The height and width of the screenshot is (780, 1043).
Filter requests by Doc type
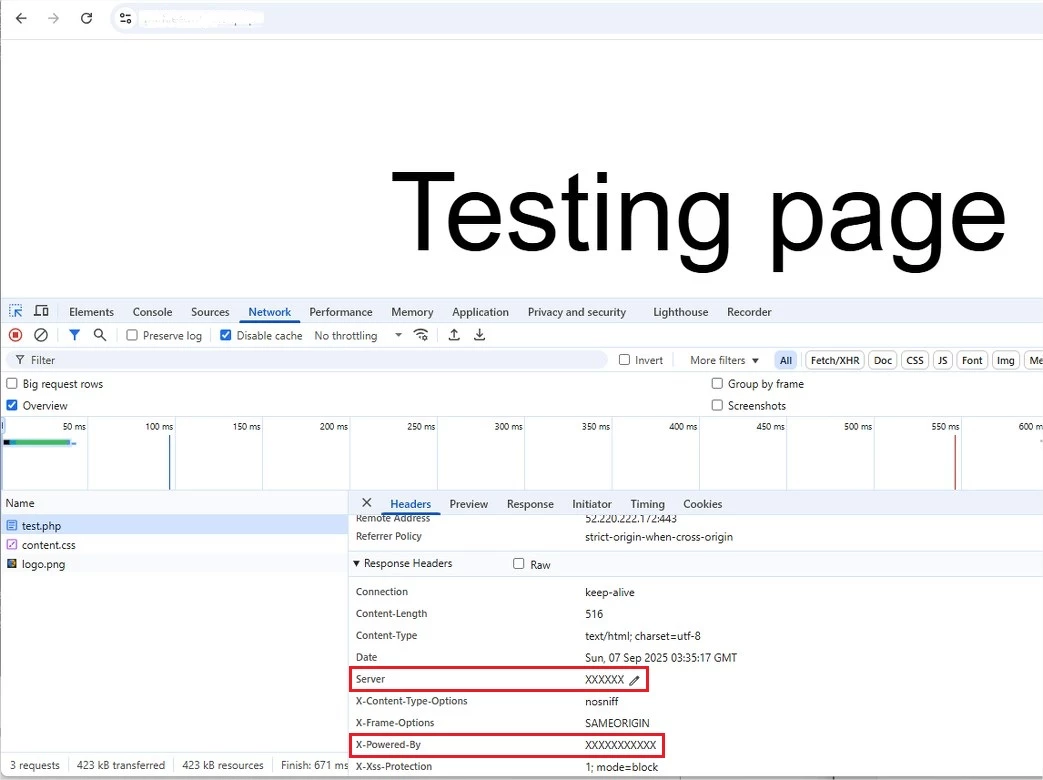click(883, 360)
